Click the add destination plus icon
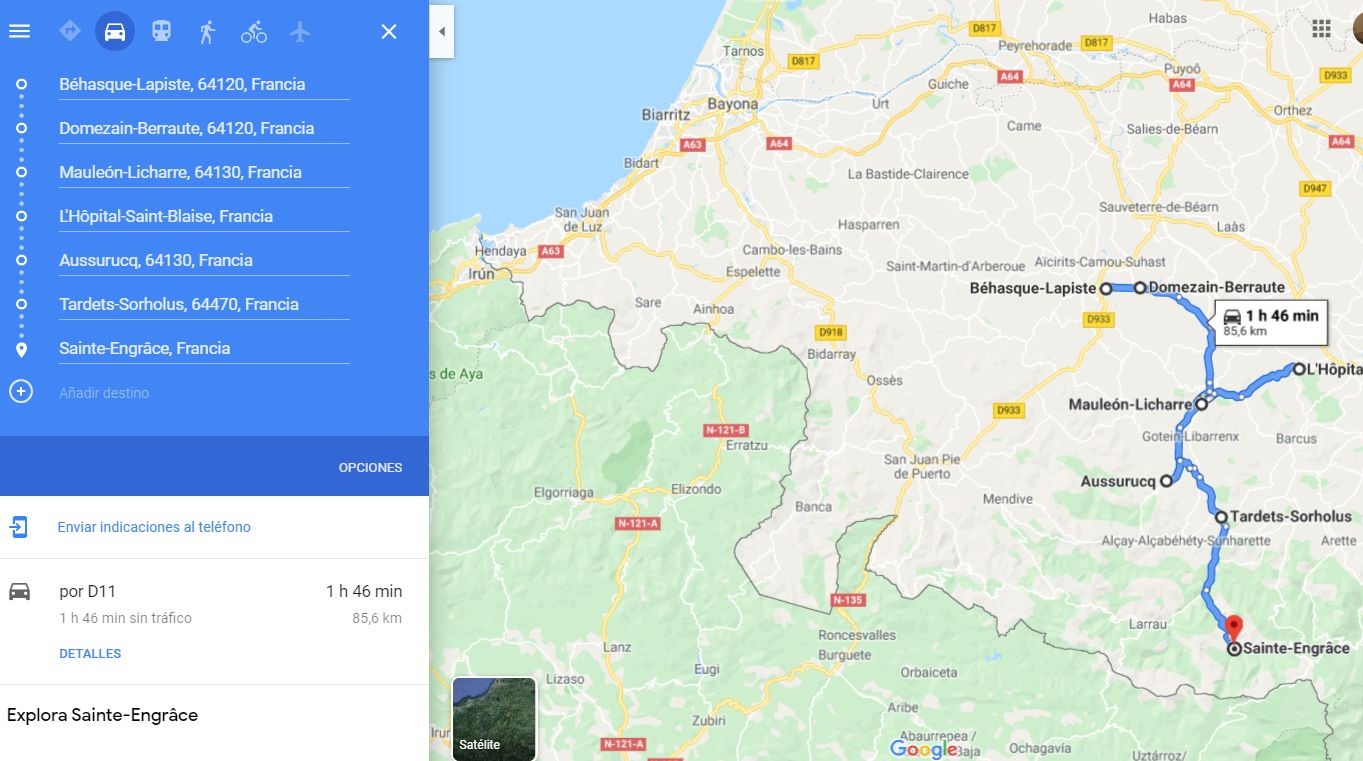This screenshot has width=1363, height=761. tap(21, 391)
